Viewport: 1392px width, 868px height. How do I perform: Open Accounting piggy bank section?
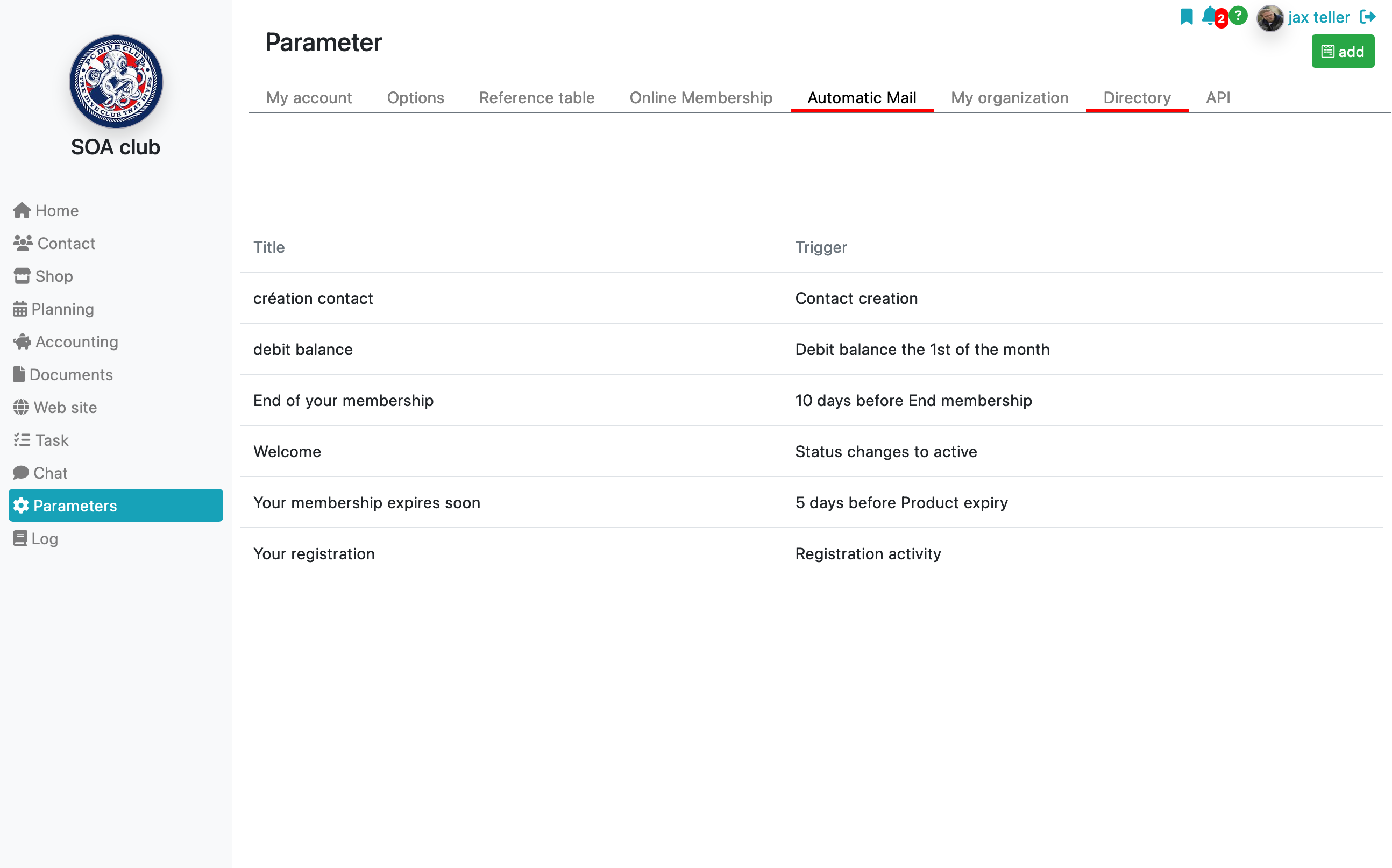[x=66, y=341]
